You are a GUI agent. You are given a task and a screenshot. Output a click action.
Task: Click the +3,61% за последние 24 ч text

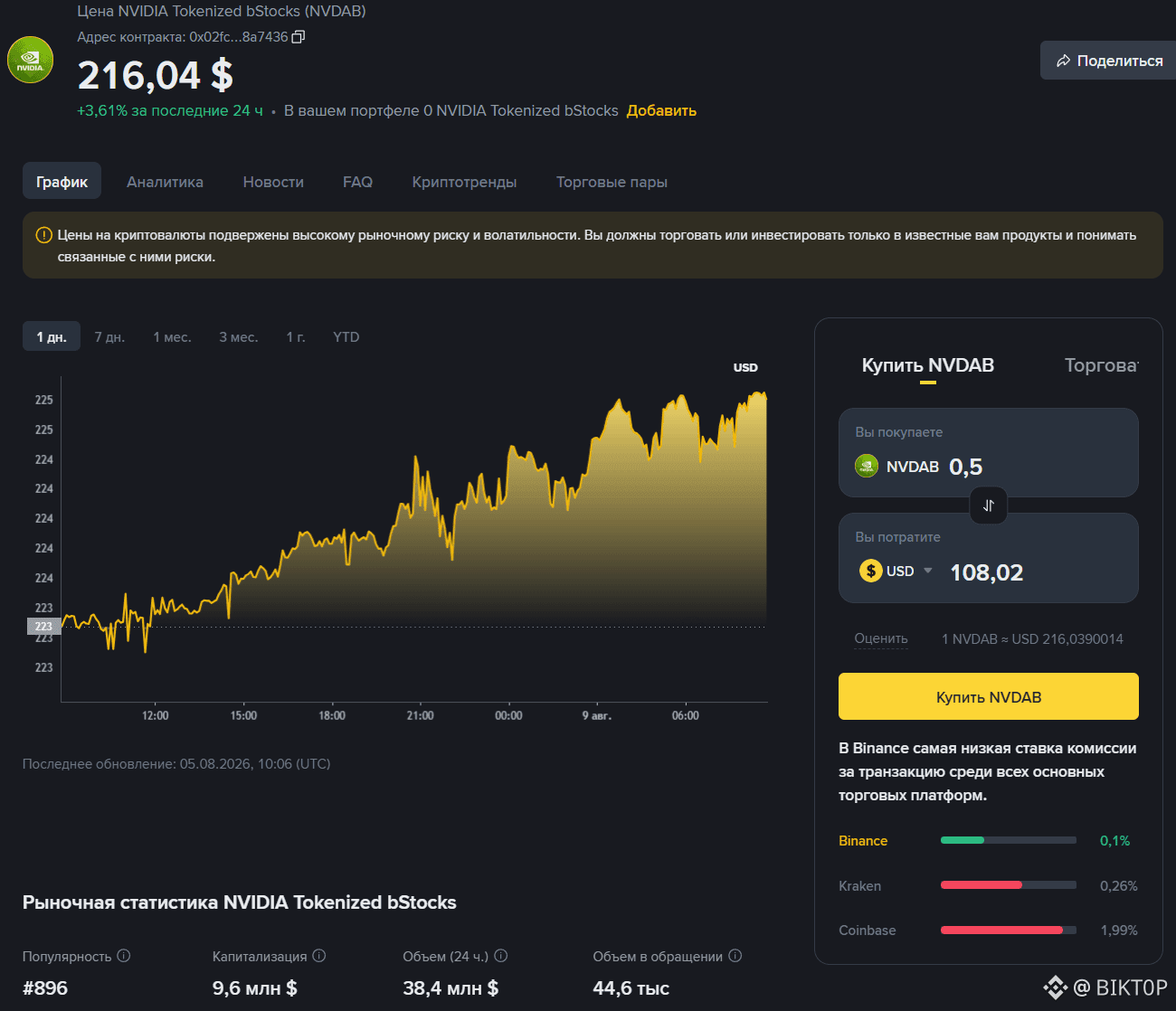(170, 110)
